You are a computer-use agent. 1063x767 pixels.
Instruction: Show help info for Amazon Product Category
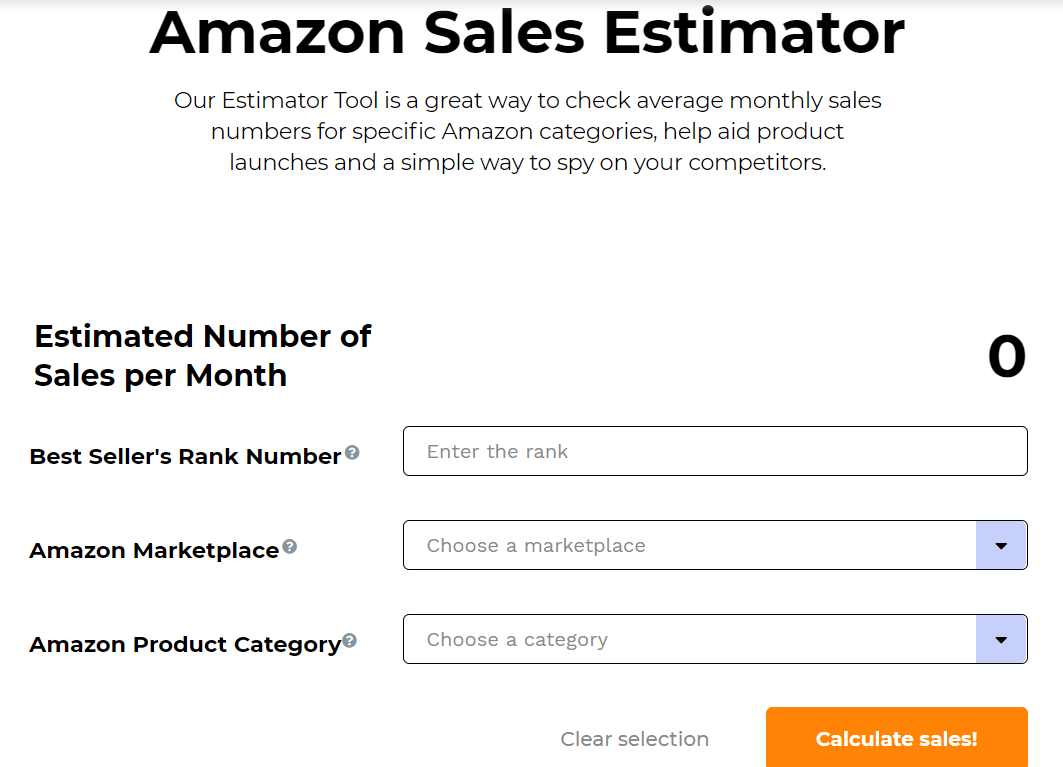click(349, 640)
